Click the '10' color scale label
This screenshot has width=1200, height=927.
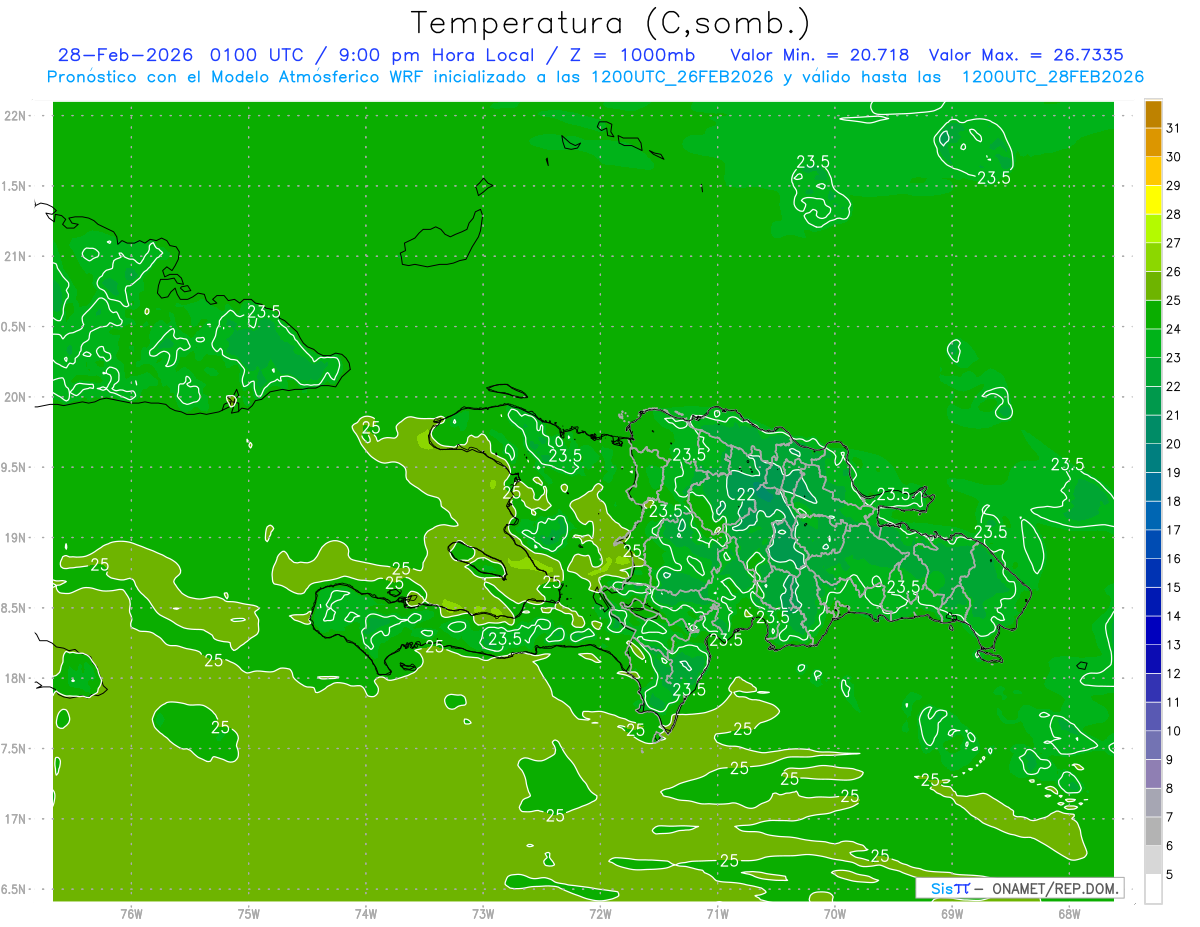click(x=1173, y=731)
